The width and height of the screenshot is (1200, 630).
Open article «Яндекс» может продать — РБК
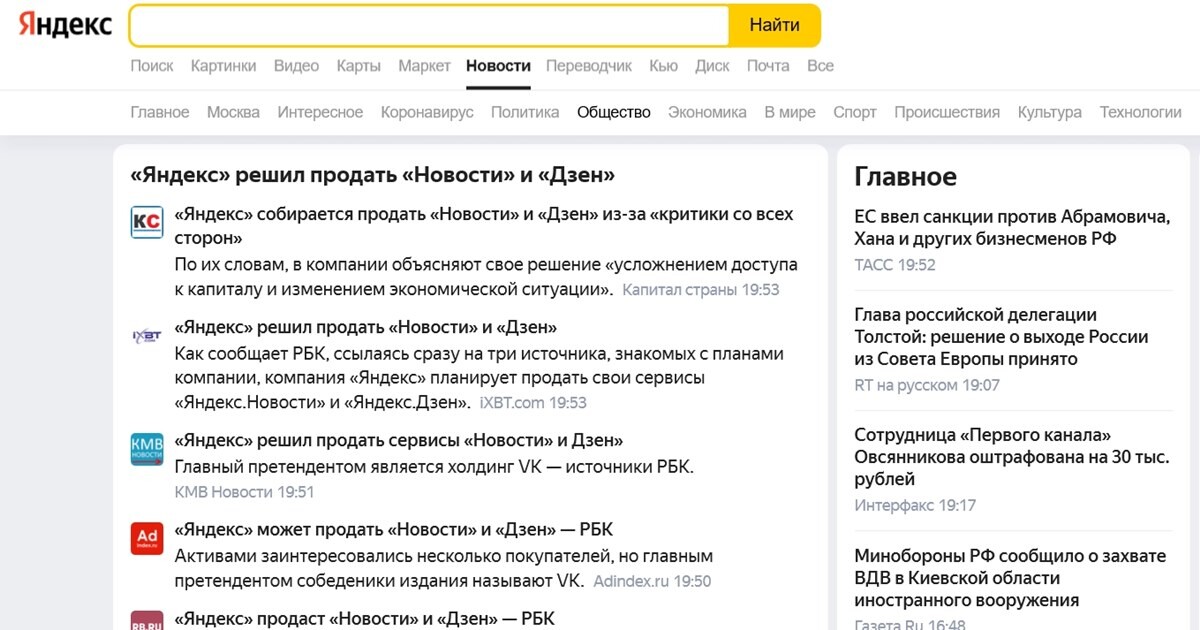point(393,530)
